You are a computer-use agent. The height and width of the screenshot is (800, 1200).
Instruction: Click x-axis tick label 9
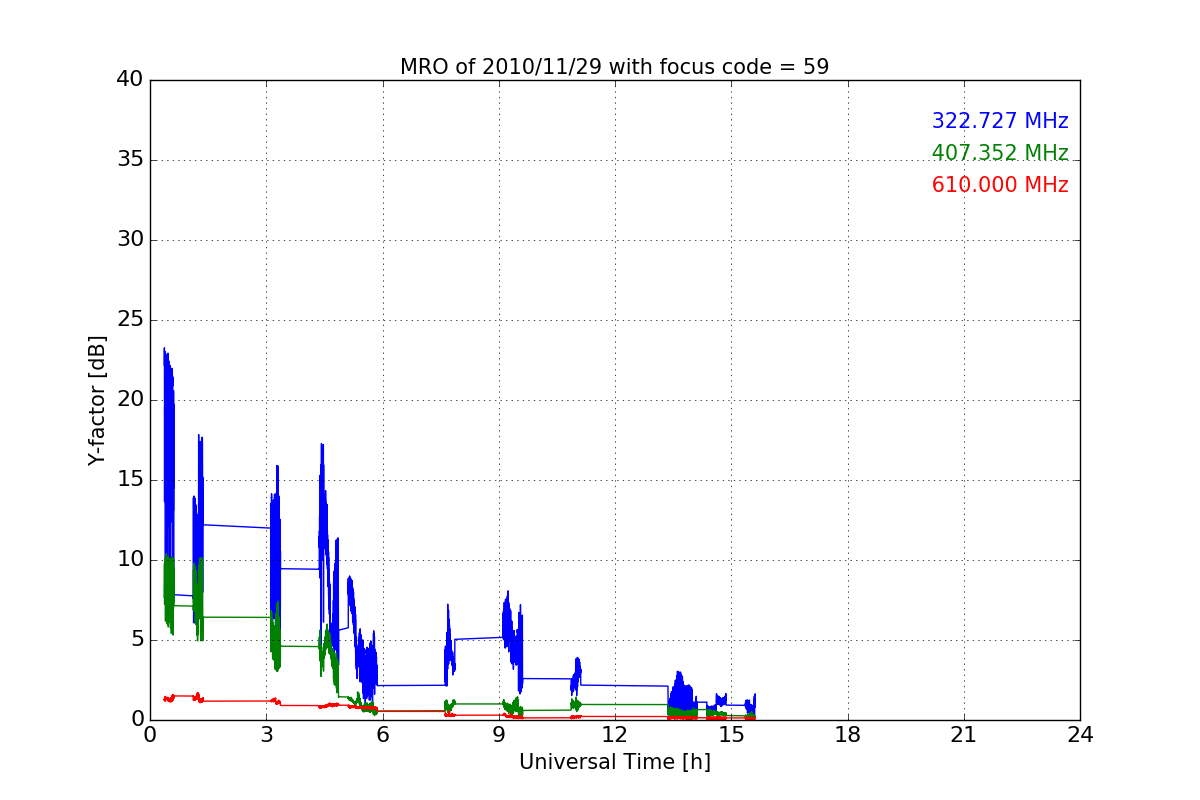coord(499,734)
